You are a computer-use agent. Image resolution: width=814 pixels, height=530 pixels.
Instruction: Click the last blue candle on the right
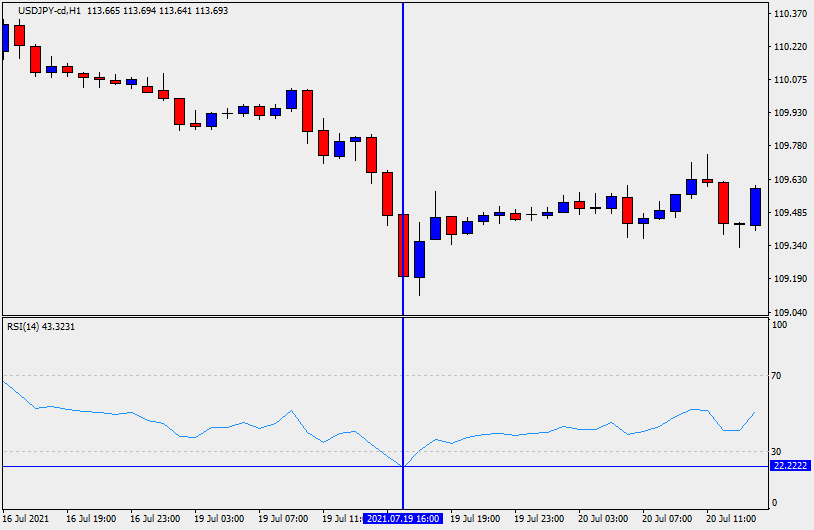click(x=755, y=206)
